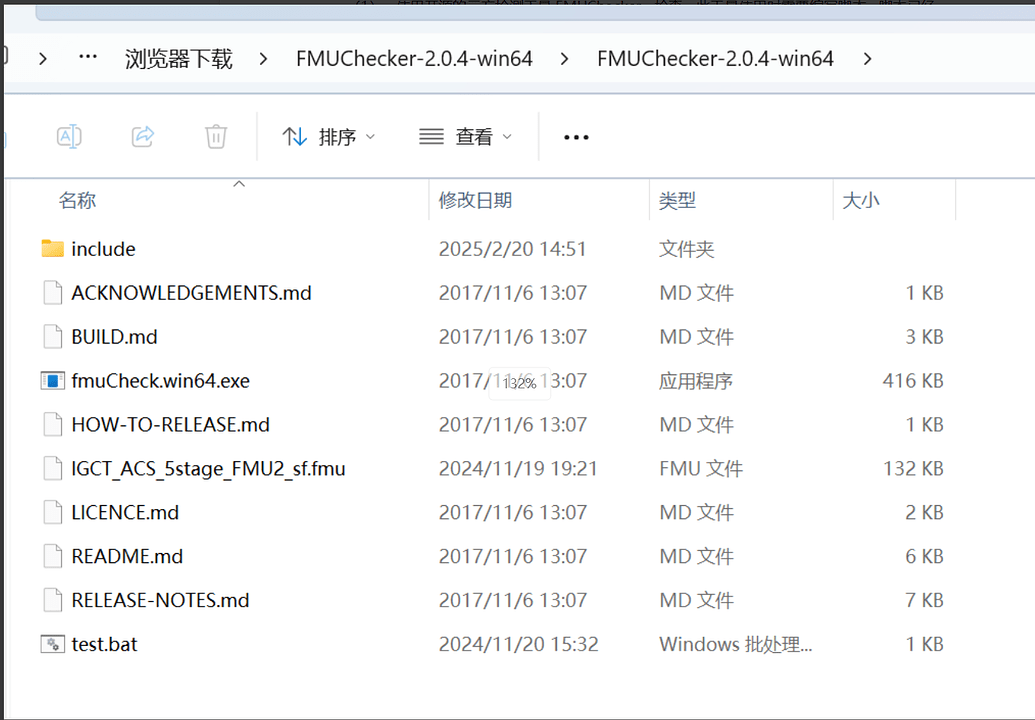Select last FMUChecker-2.0.4-win64 breadcrumb segment
This screenshot has width=1035, height=720.
pos(715,59)
